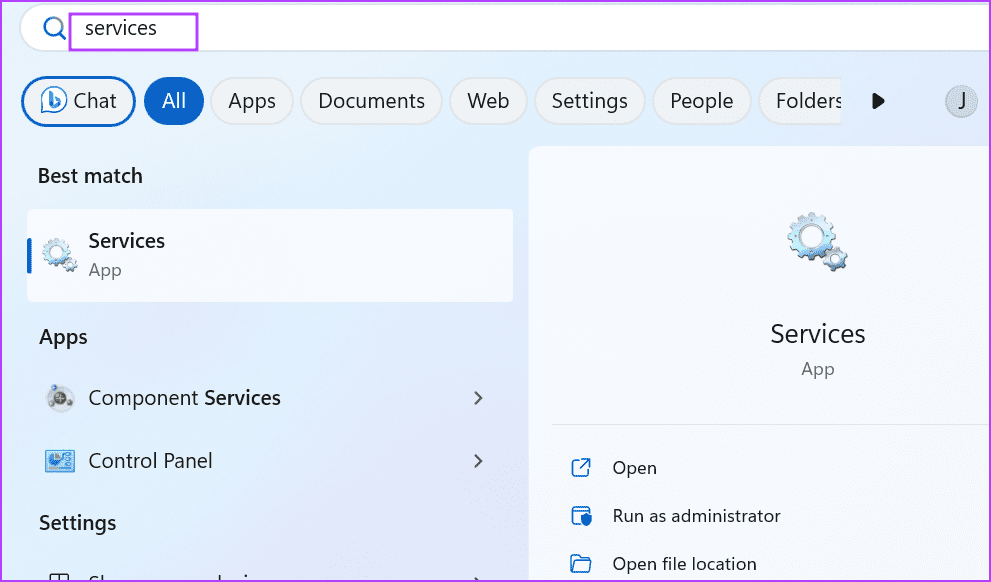The height and width of the screenshot is (582, 991).
Task: Expand Control Panel options chevron
Action: pos(479,461)
